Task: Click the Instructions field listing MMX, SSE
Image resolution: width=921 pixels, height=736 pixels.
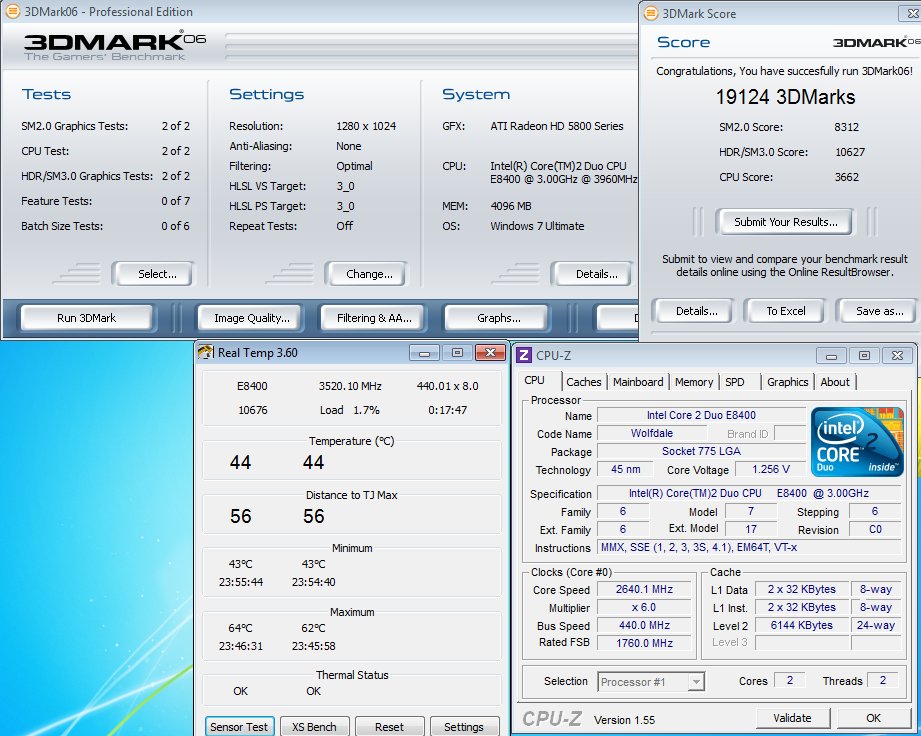Action: pyautogui.click(x=749, y=547)
